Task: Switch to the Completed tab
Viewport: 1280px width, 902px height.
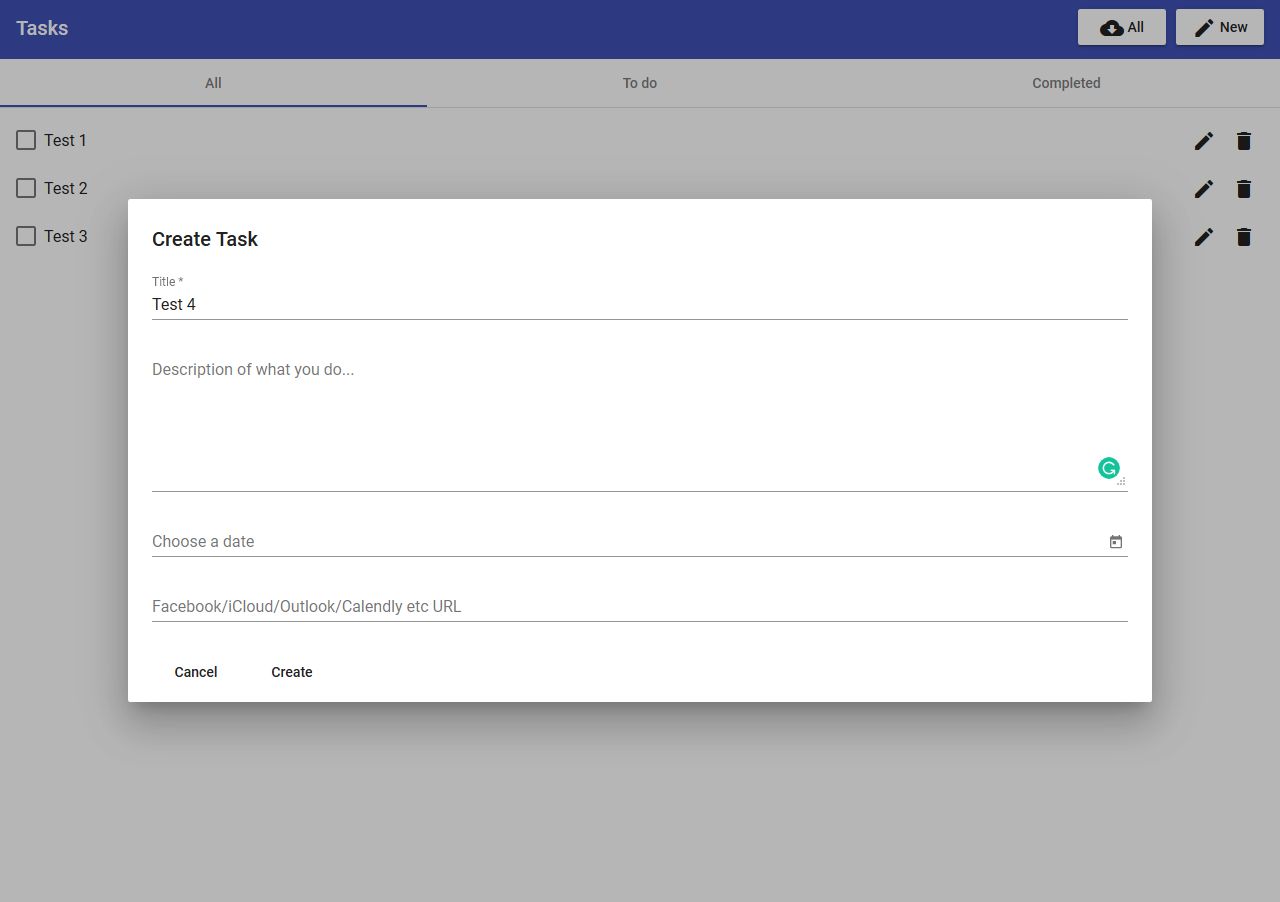Action: (x=1066, y=83)
